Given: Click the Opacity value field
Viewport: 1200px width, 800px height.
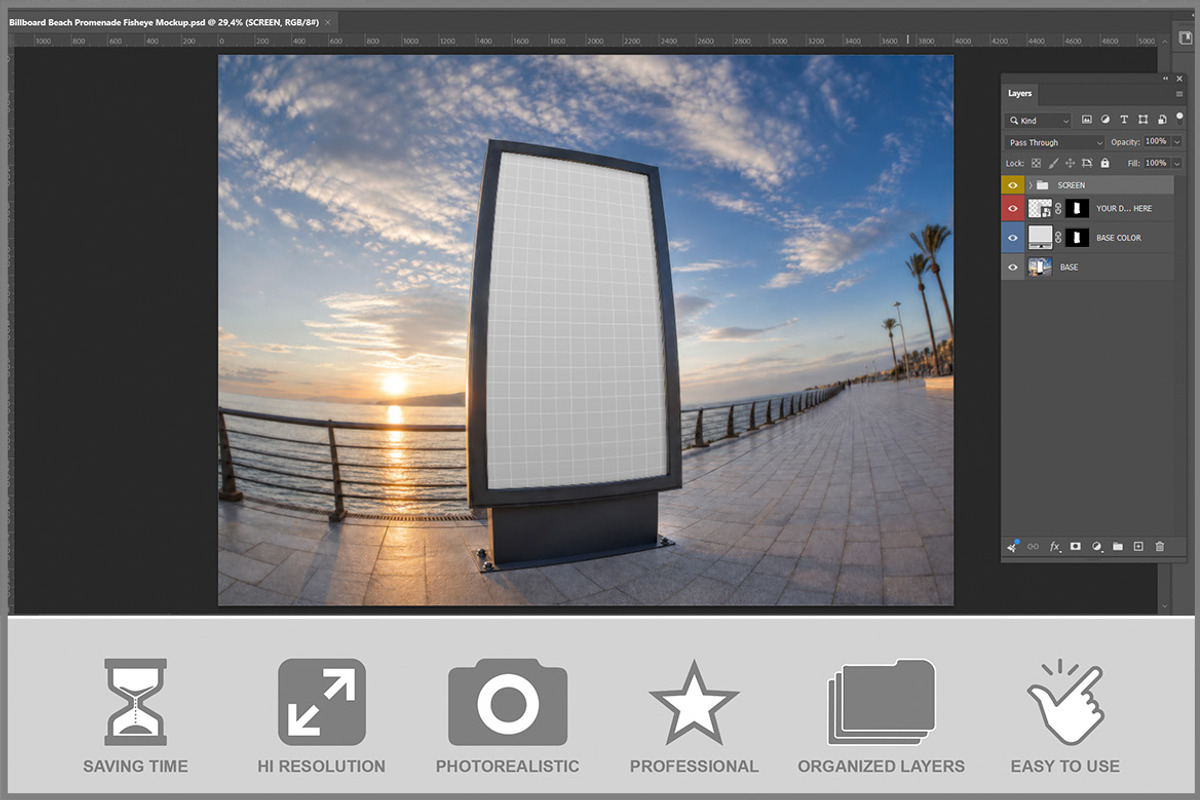Looking at the screenshot, I should point(1157,142).
